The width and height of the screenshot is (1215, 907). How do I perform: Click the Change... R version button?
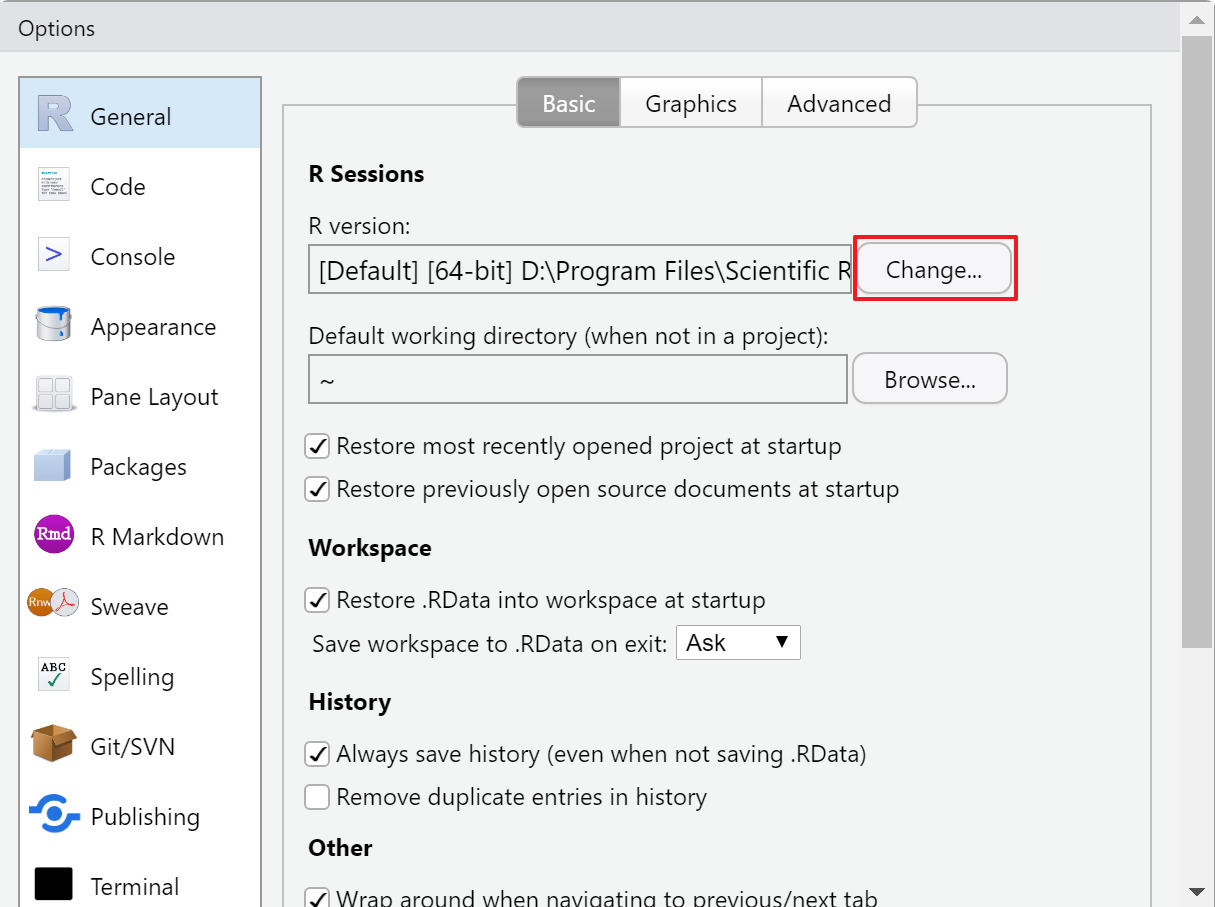coord(934,270)
